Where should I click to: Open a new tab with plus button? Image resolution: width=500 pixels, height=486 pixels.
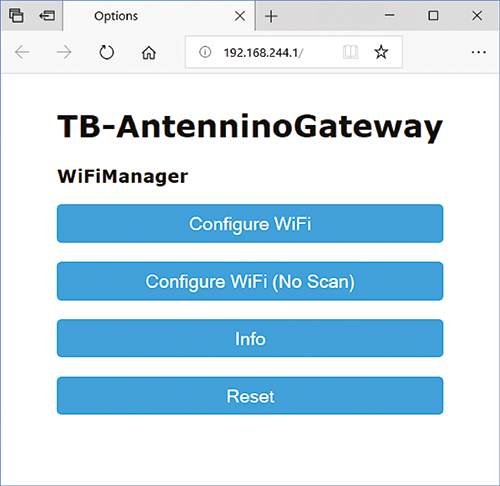point(271,16)
